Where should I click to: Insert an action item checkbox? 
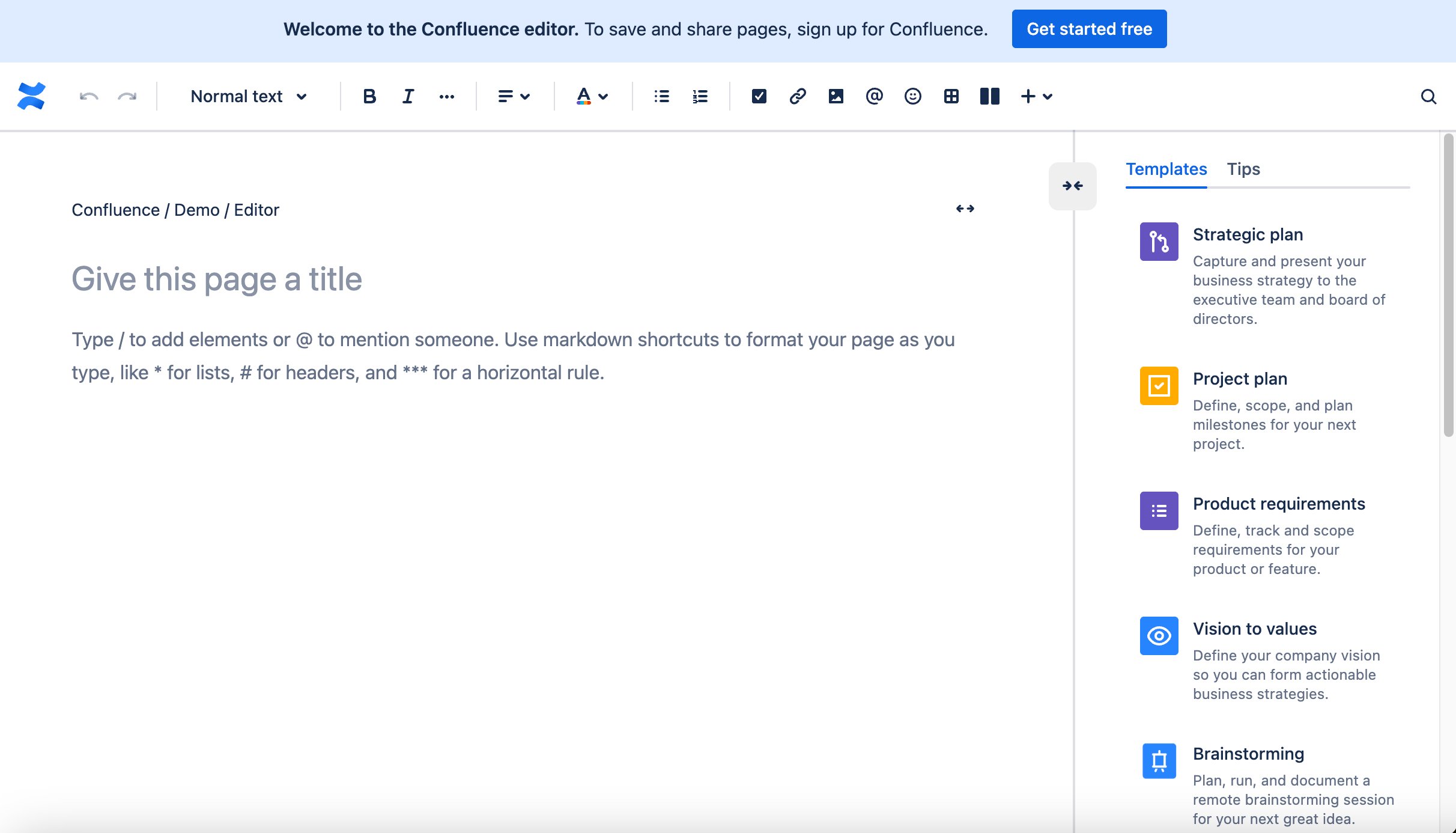[x=759, y=96]
